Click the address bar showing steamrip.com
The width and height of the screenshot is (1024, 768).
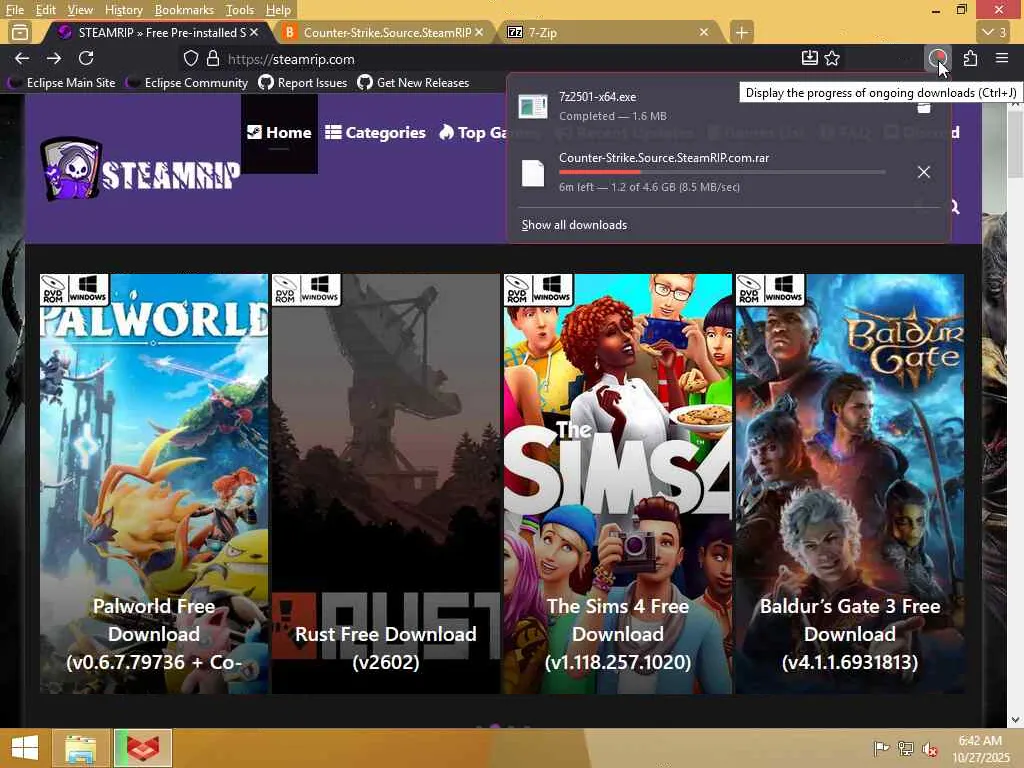(x=509, y=59)
